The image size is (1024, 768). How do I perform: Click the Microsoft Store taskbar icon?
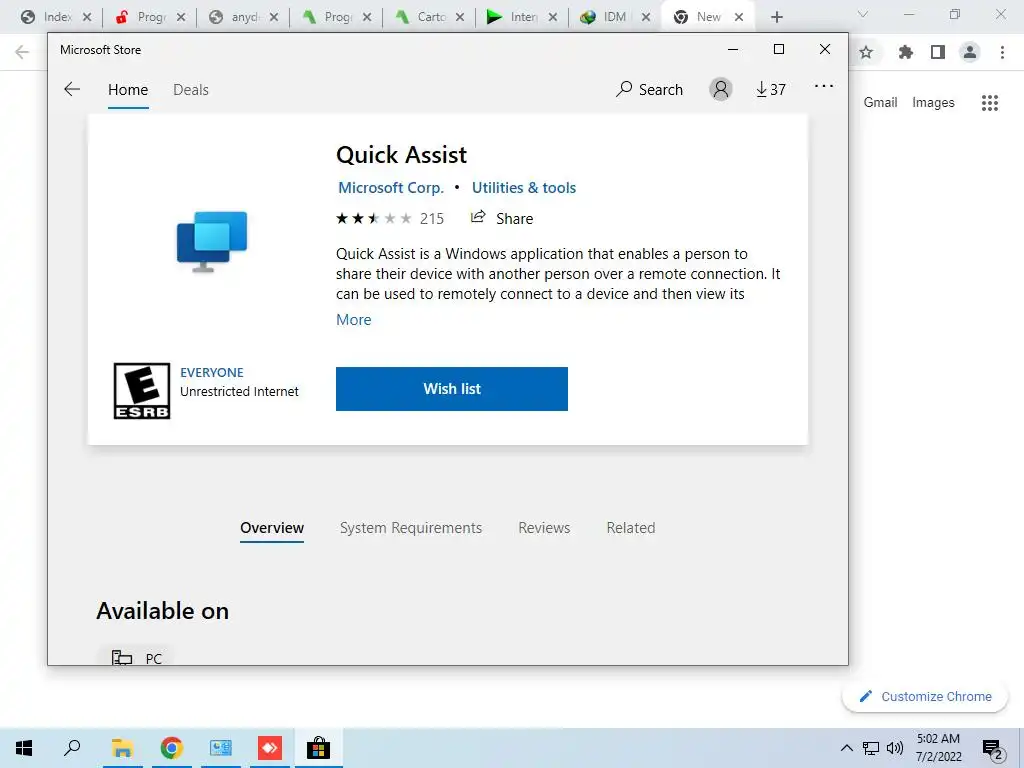[318, 748]
